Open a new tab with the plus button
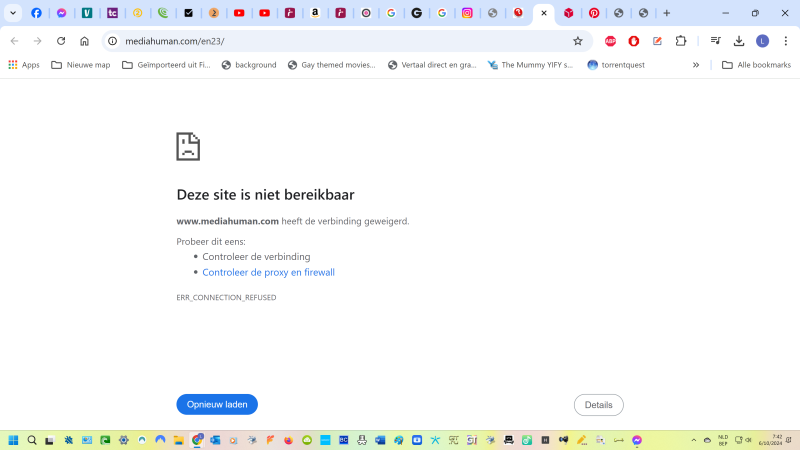 click(667, 13)
